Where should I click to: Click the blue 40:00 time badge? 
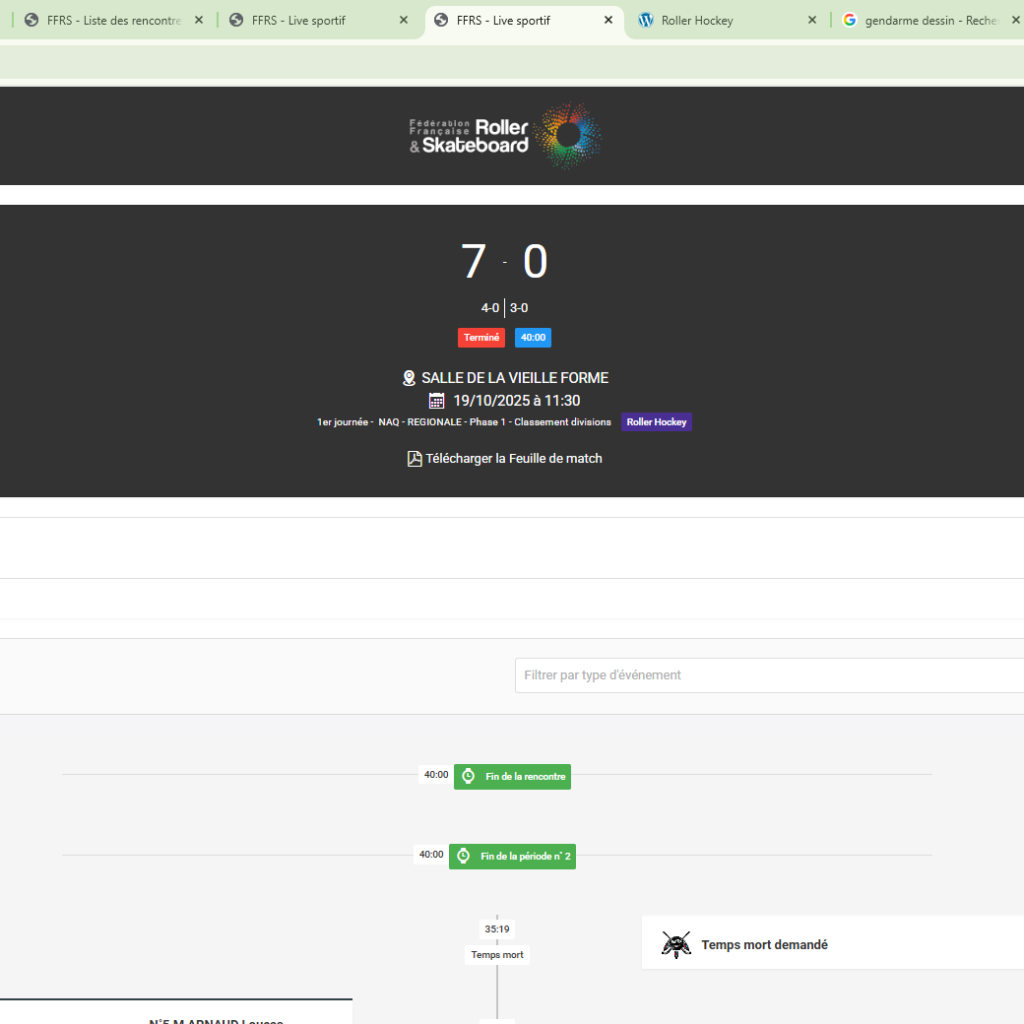(533, 338)
